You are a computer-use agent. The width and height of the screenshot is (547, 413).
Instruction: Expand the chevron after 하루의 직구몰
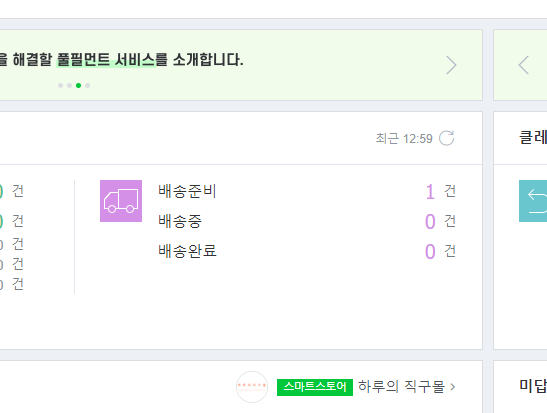452,387
